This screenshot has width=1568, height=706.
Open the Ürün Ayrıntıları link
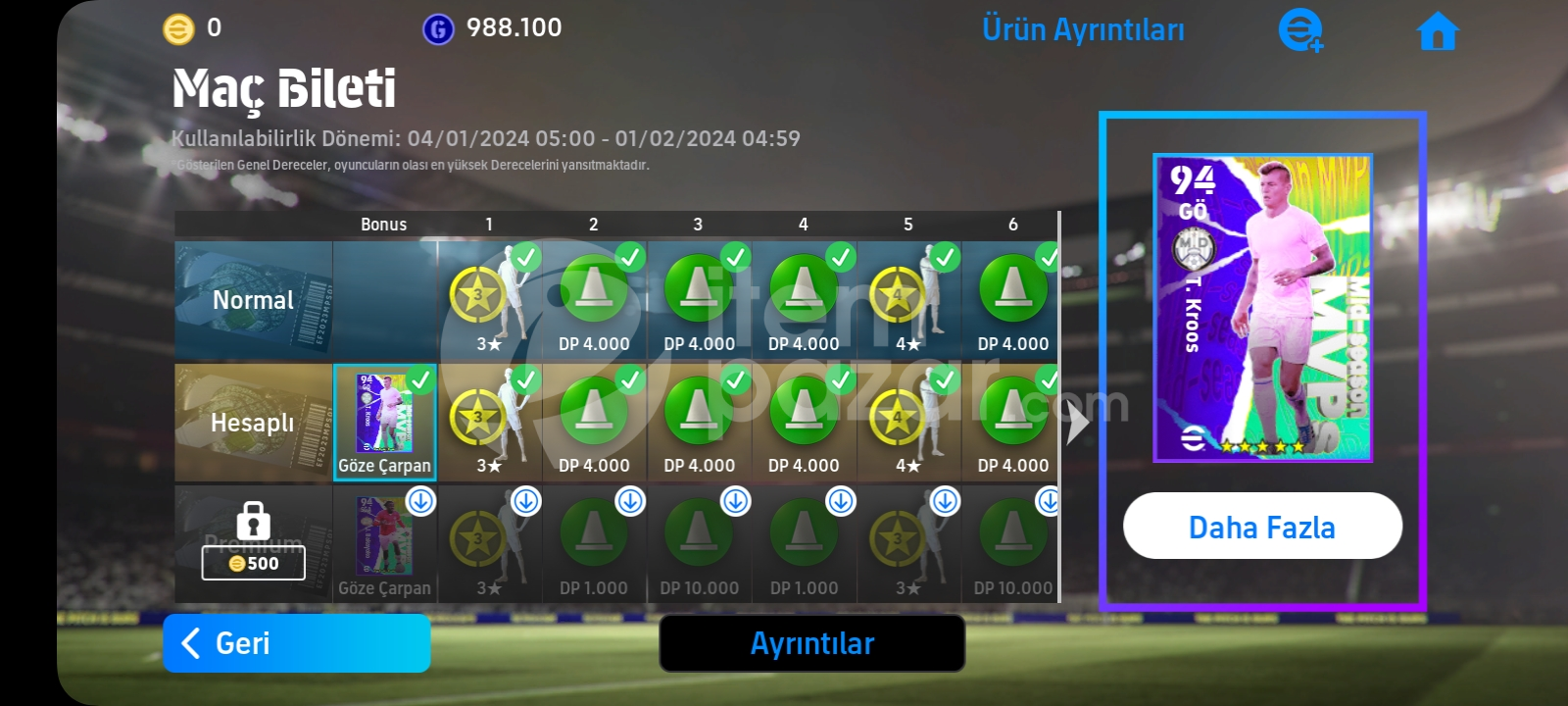pos(1083,29)
